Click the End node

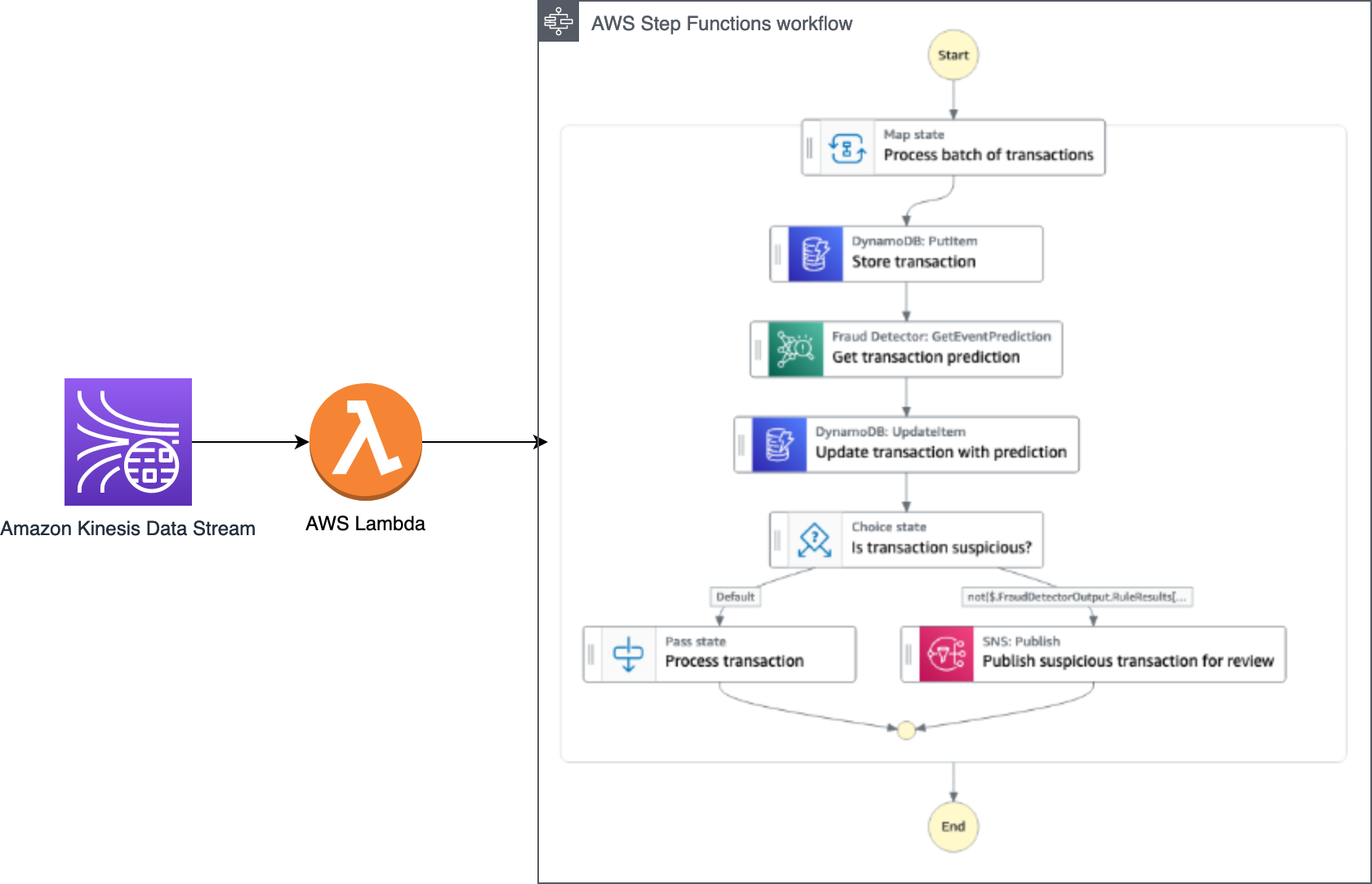952,826
